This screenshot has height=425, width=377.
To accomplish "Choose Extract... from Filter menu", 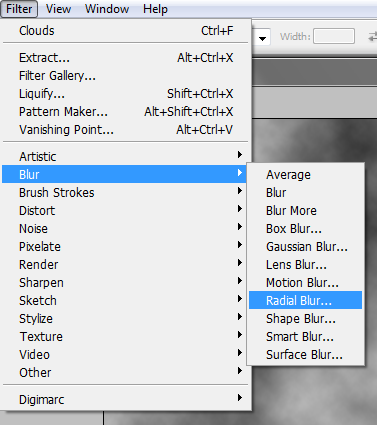I will click(126, 58).
